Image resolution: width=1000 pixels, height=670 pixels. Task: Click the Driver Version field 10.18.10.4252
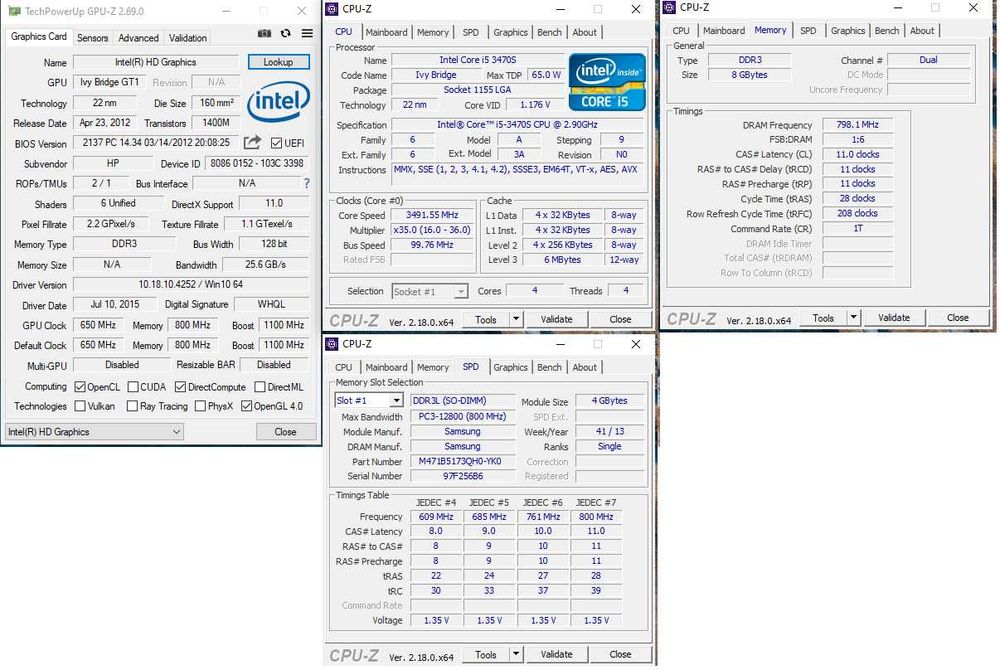[x=191, y=284]
